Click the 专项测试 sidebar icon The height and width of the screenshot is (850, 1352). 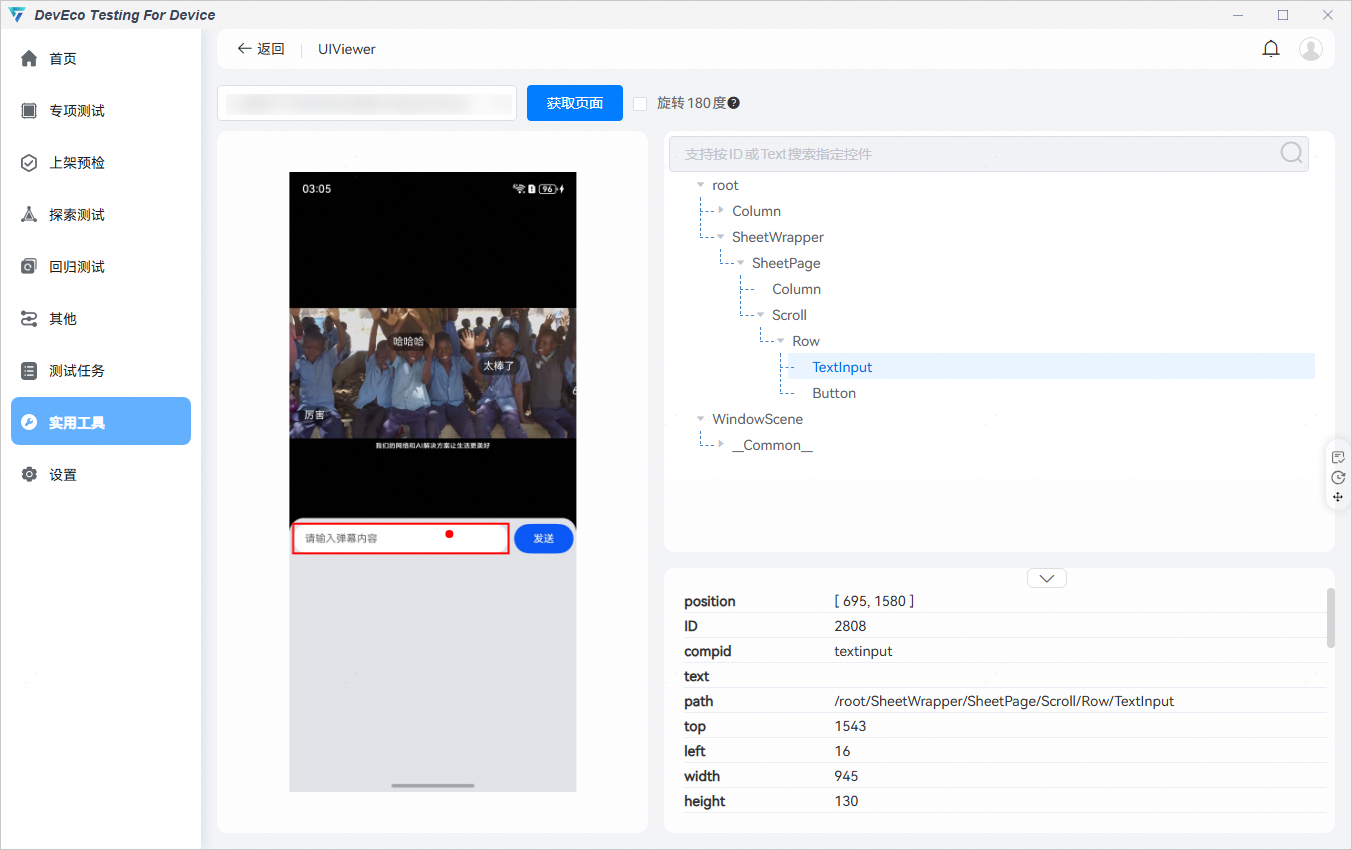click(x=29, y=111)
